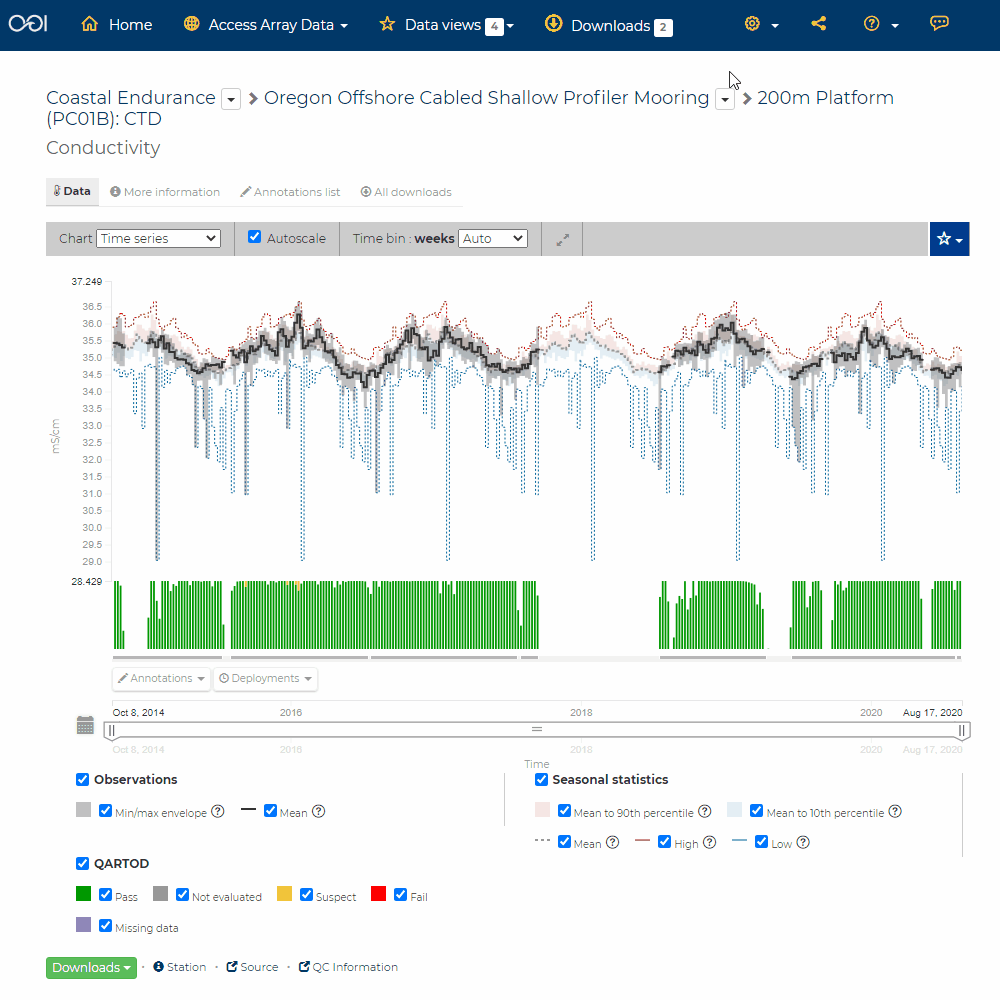Screen dimensions: 1000x1000
Task: Open the settings gear menu
Action: pos(760,25)
